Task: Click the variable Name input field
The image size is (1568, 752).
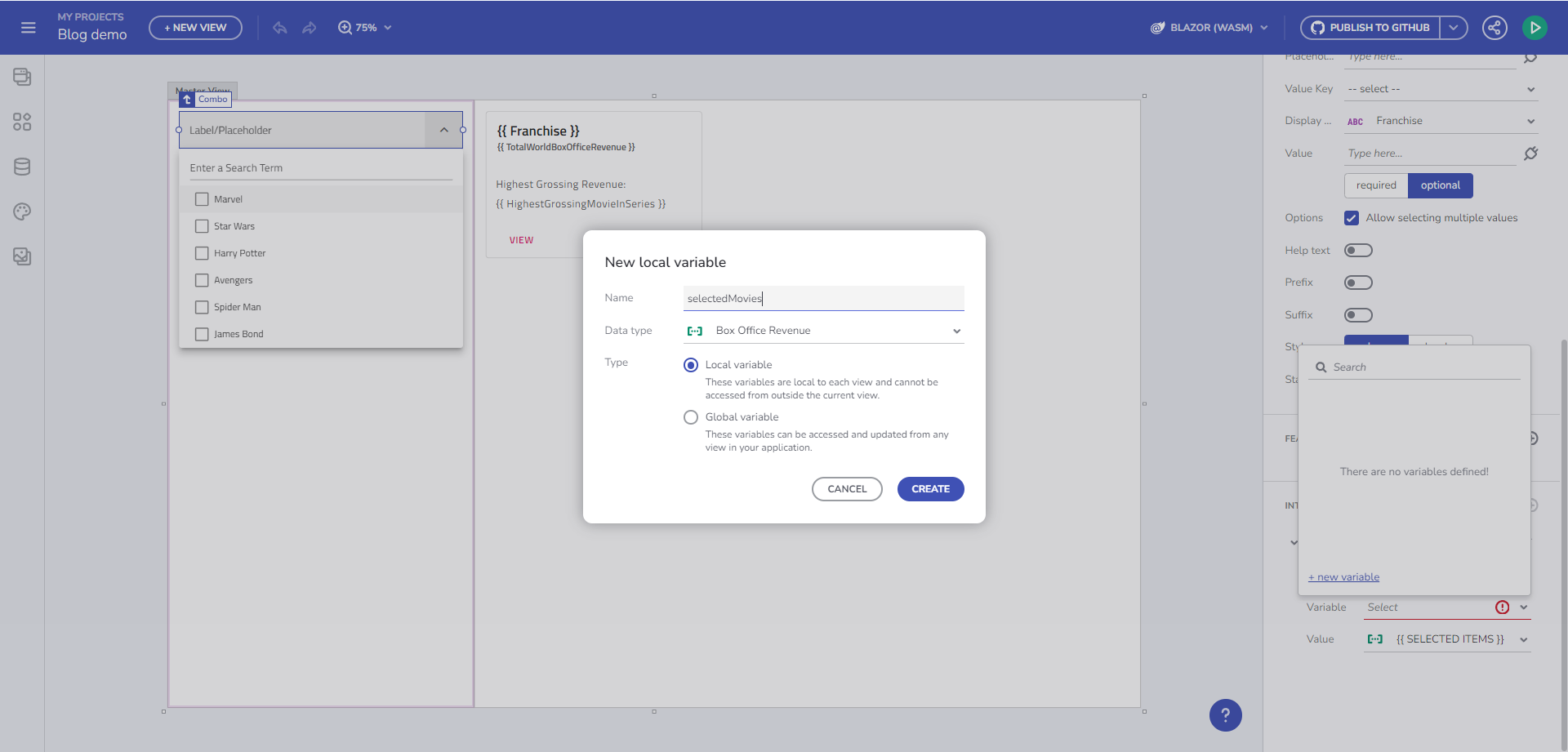Action: tap(823, 298)
